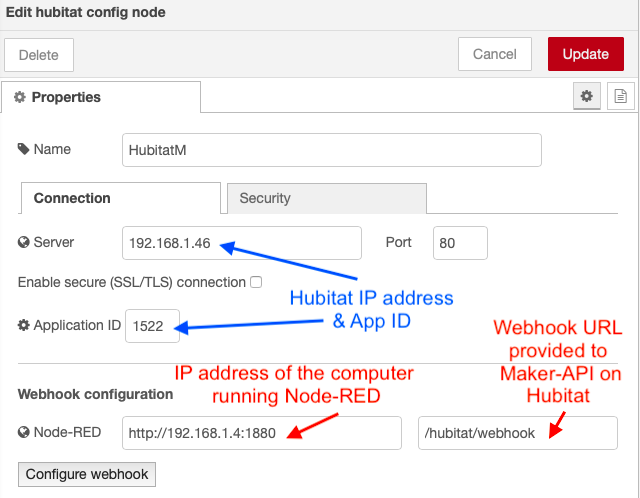Viewport: 640px width, 498px height.
Task: Select the Properties tab
Action: 101,97
